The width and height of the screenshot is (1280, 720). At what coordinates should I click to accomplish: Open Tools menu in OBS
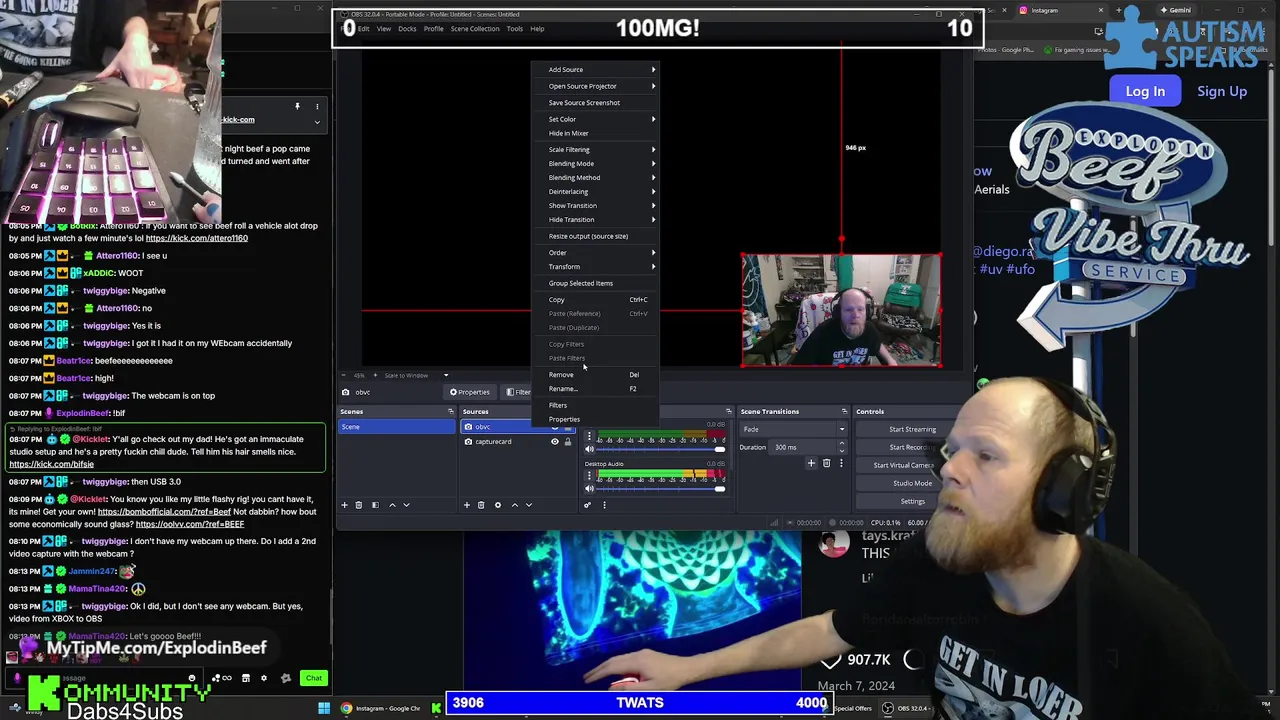coord(514,29)
